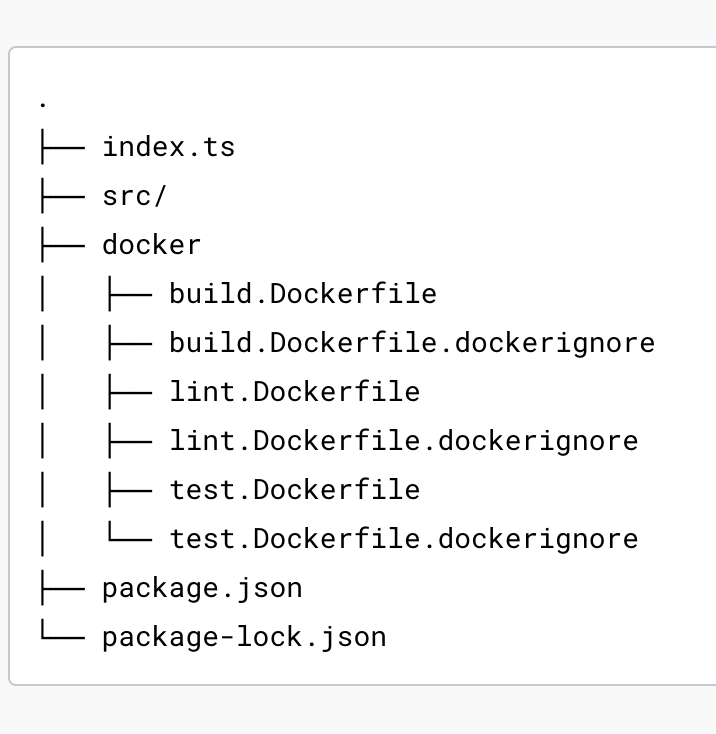Screen dimensions: 716x734
Task: Click the branch connector before build.Dockerfile
Action: pos(128,294)
